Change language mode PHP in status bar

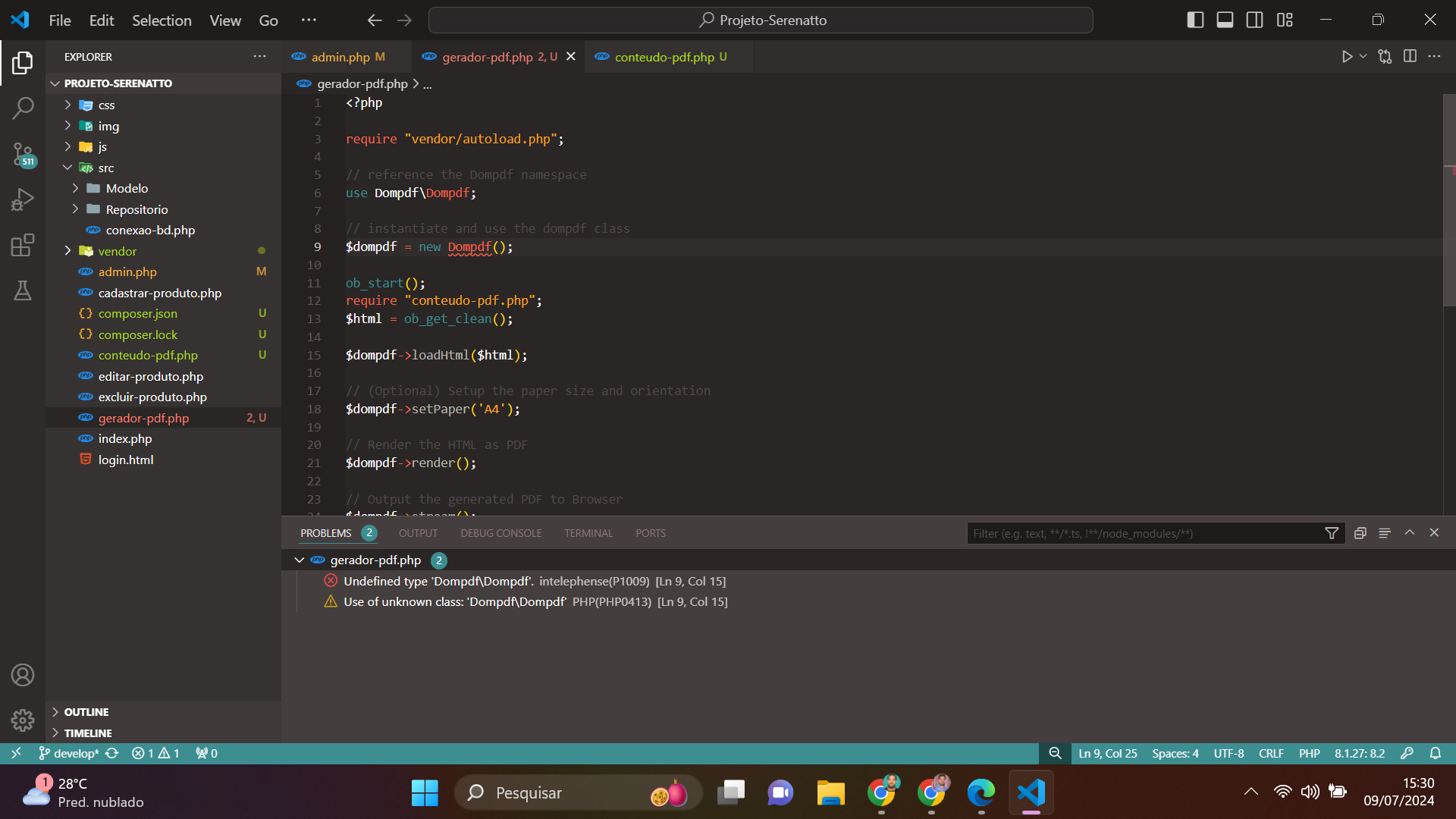pyautogui.click(x=1309, y=753)
